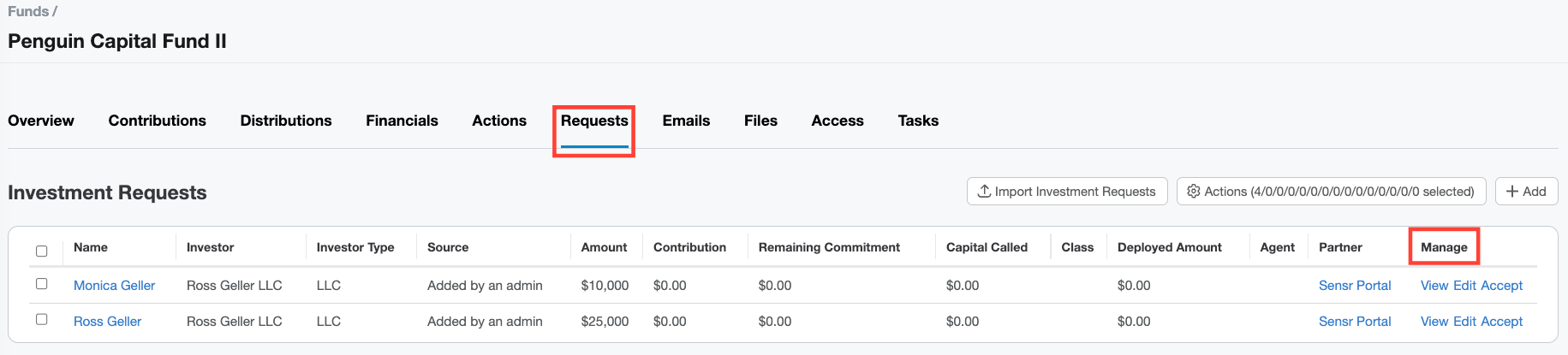Click the Agent column header
1568x355 pixels.
(1277, 247)
